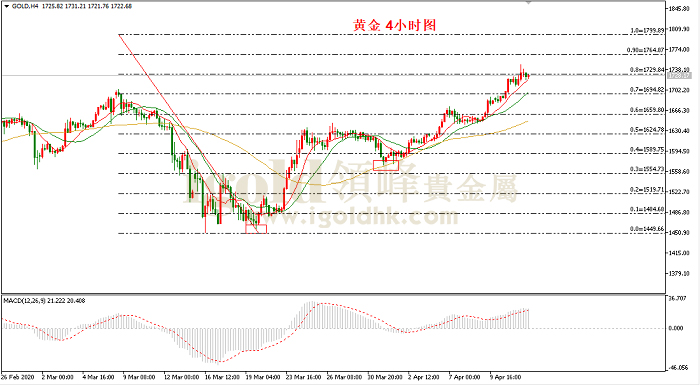Click price axis value 1415.00
700x385 pixels.
pos(679,253)
